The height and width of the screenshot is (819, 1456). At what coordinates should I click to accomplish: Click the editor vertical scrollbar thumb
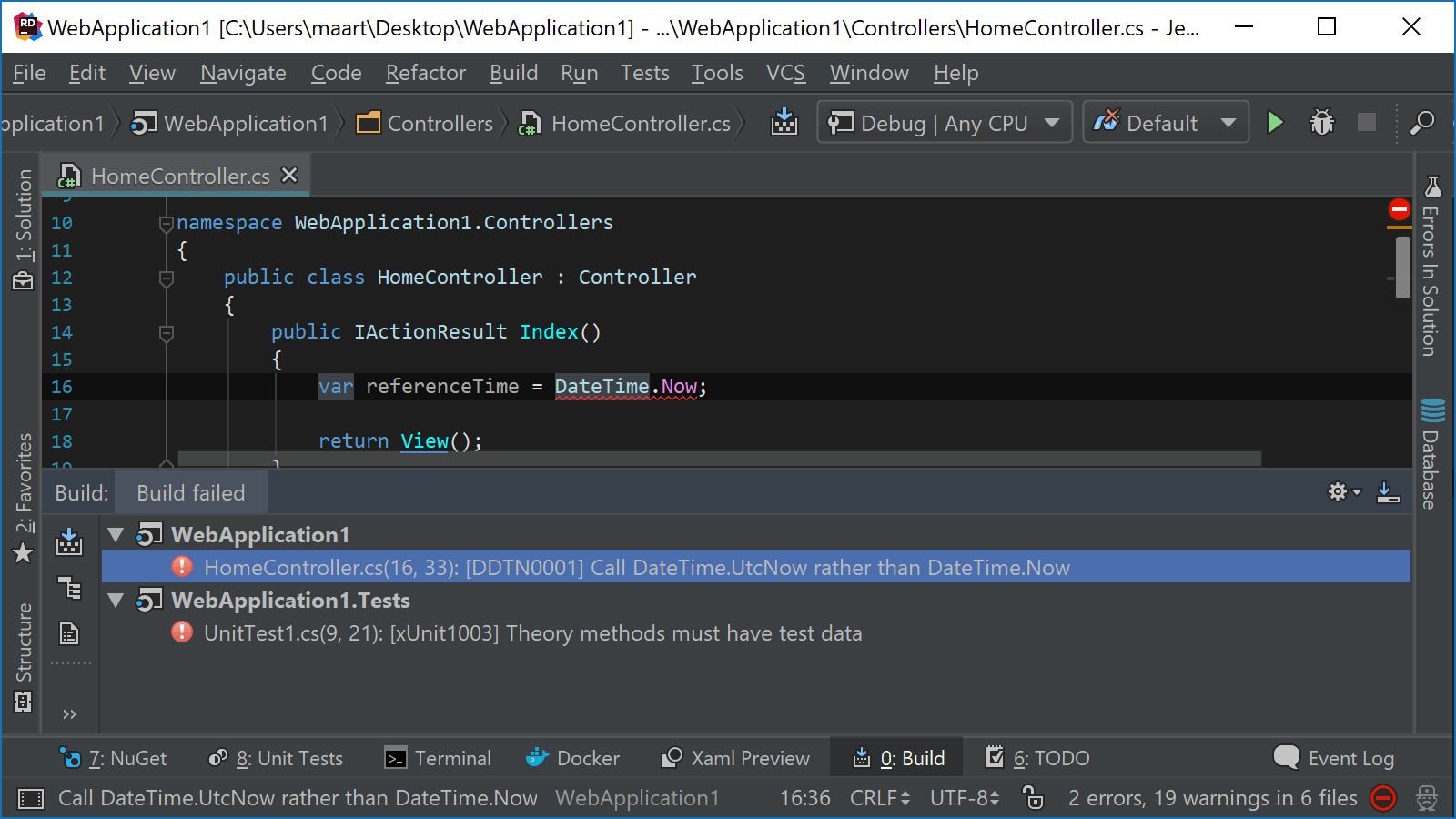tap(1402, 267)
